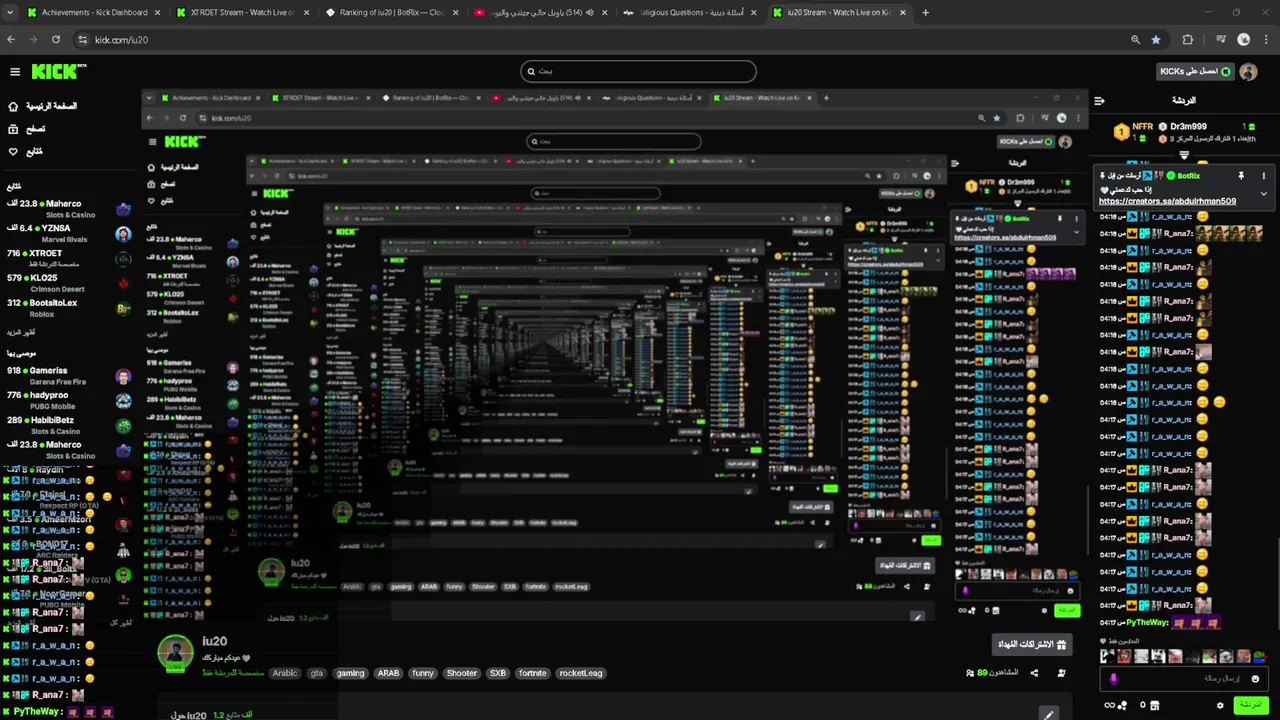Open the browser media control icon
The image size is (1280, 720).
[1221, 40]
